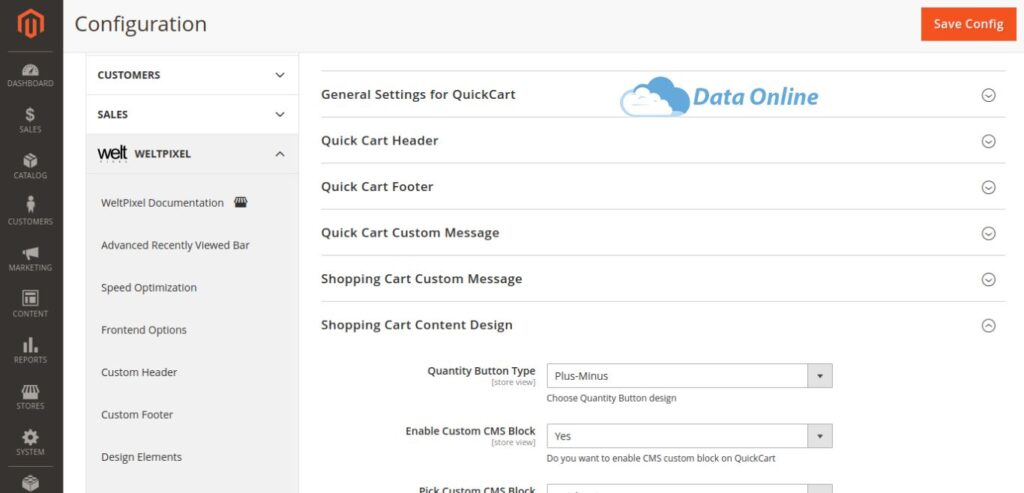Open Advanced Recently Viewed Bar settings
Image resolution: width=1024 pixels, height=493 pixels.
click(x=175, y=246)
